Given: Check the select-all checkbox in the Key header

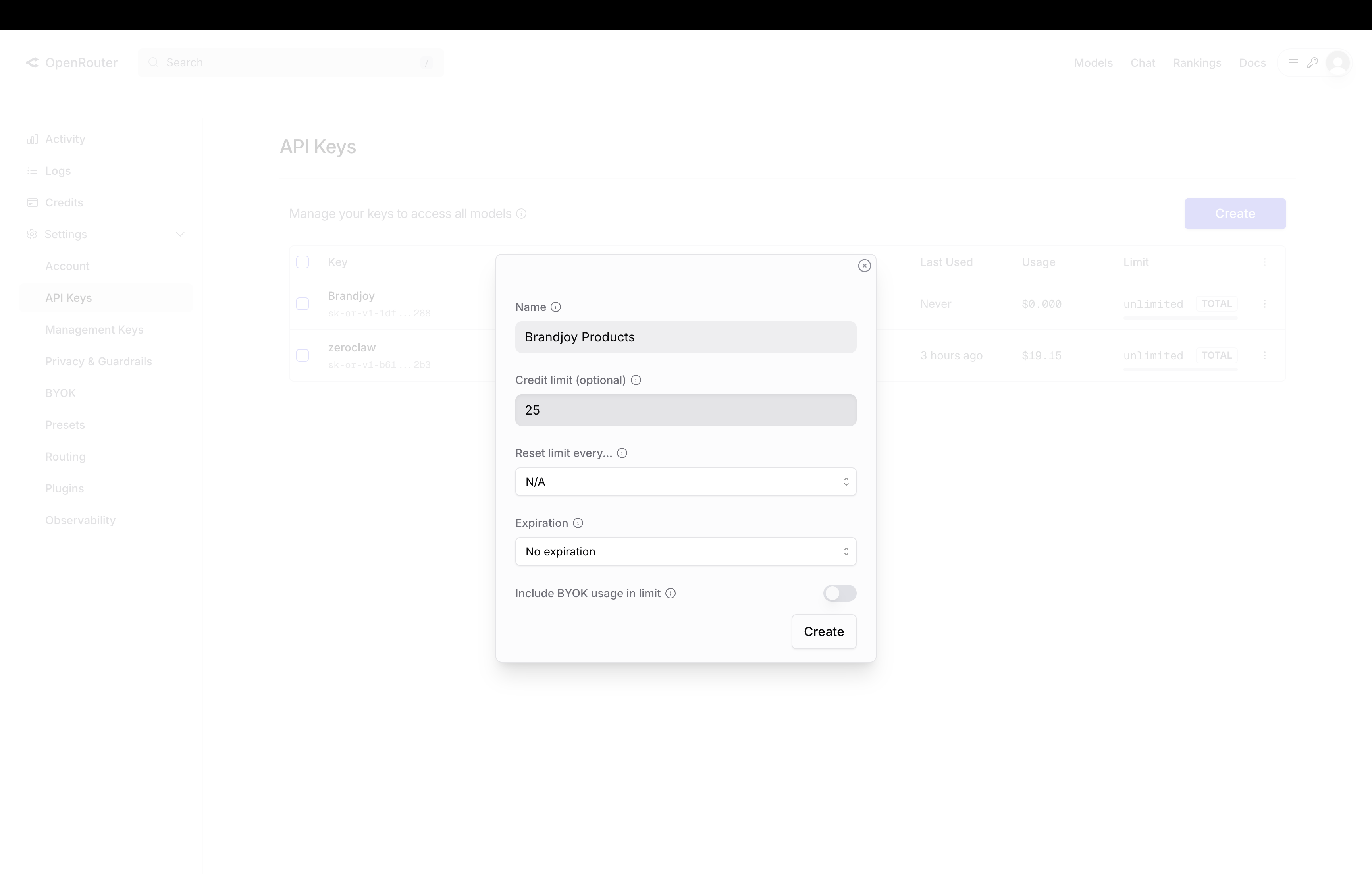Looking at the screenshot, I should coord(303,262).
